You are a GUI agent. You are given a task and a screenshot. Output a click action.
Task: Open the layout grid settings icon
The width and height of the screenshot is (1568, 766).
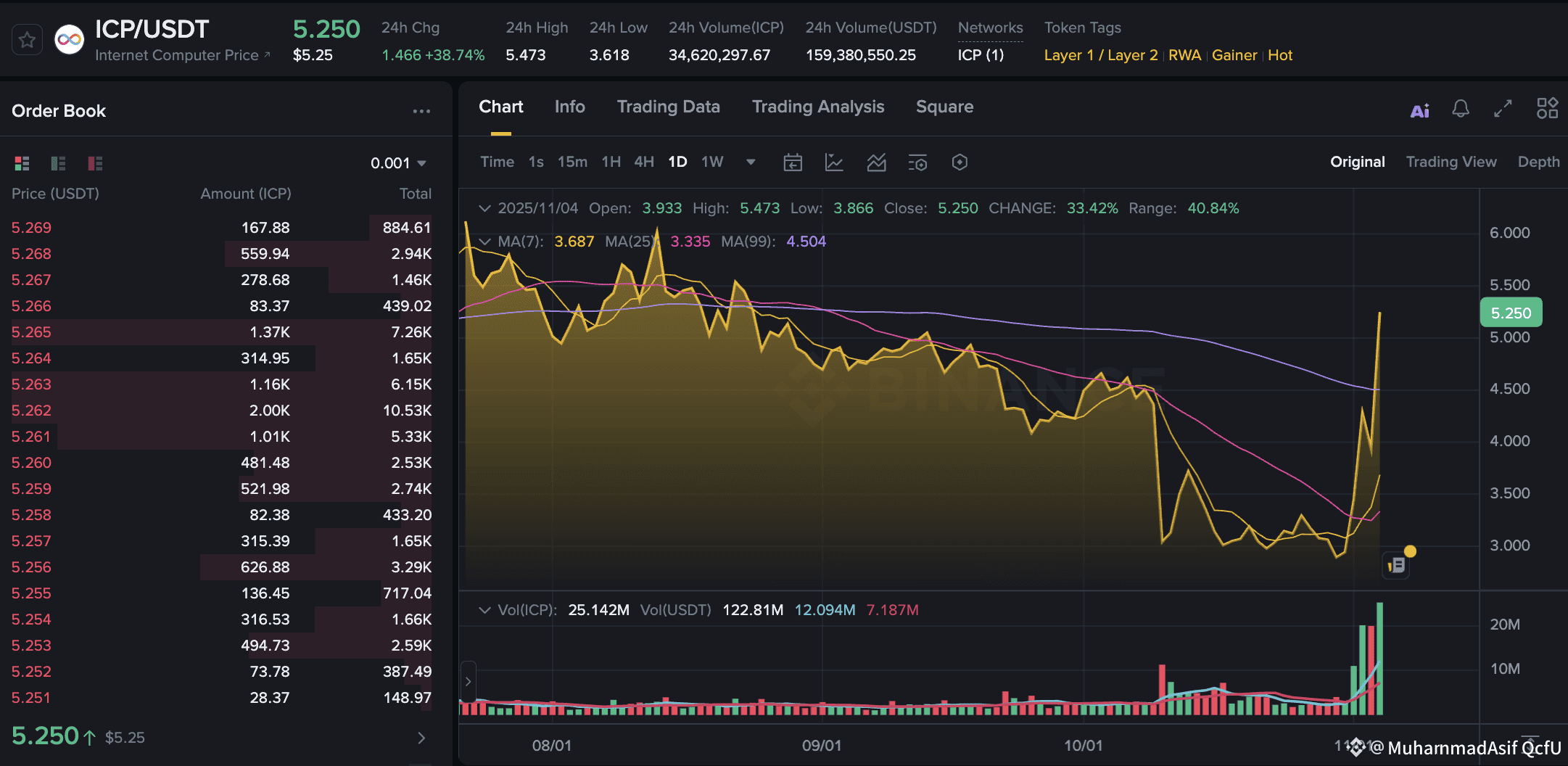[x=1547, y=108]
